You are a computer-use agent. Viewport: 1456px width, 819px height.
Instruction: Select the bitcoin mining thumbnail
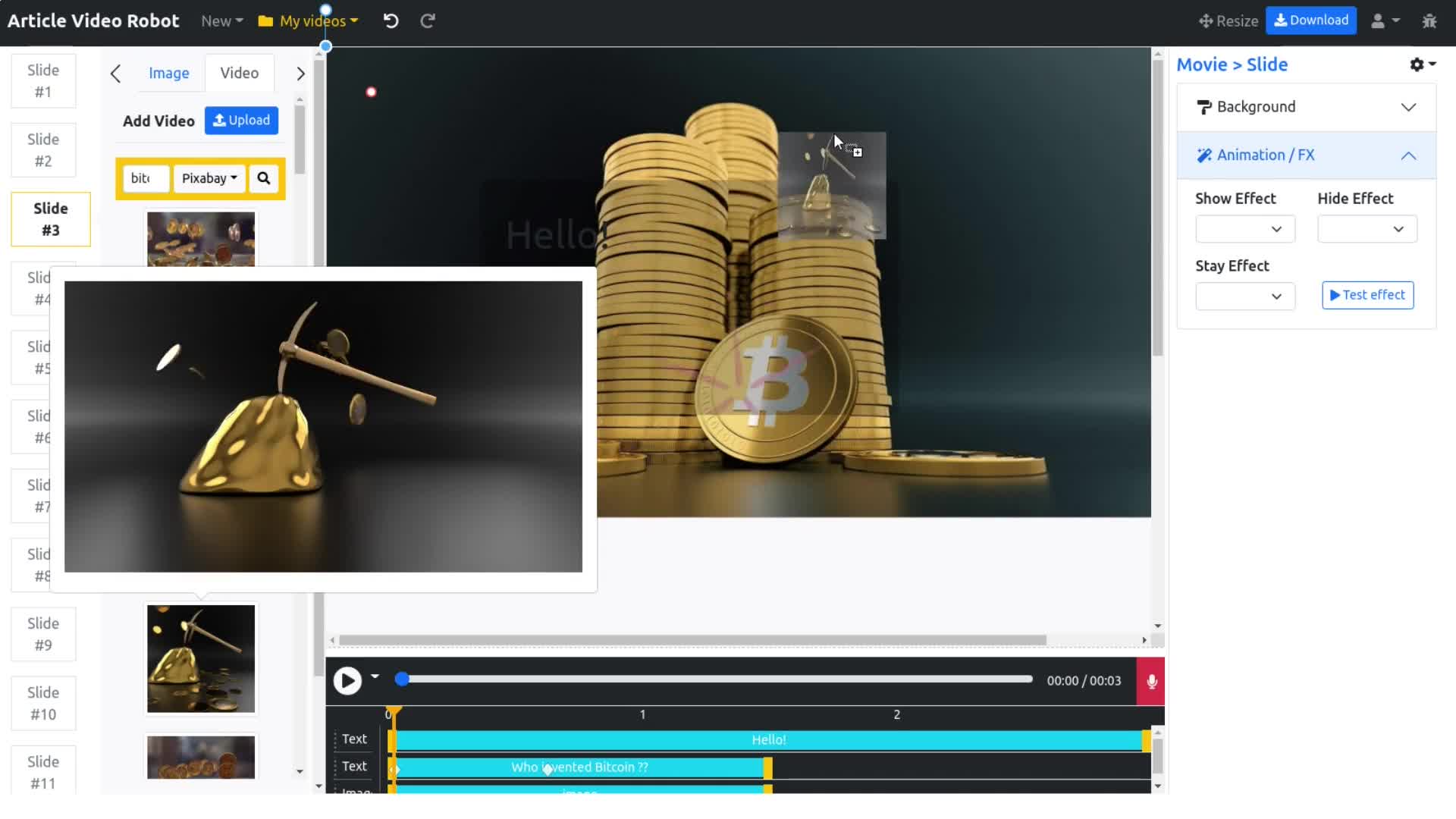[x=200, y=658]
